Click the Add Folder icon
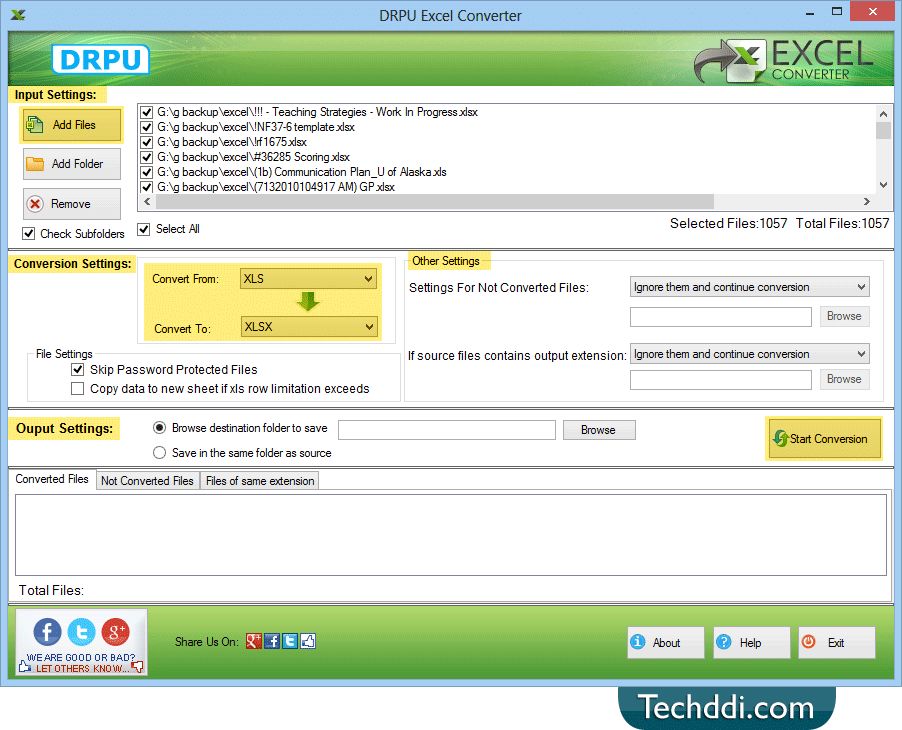The height and width of the screenshot is (730, 902). pyautogui.click(x=35, y=164)
